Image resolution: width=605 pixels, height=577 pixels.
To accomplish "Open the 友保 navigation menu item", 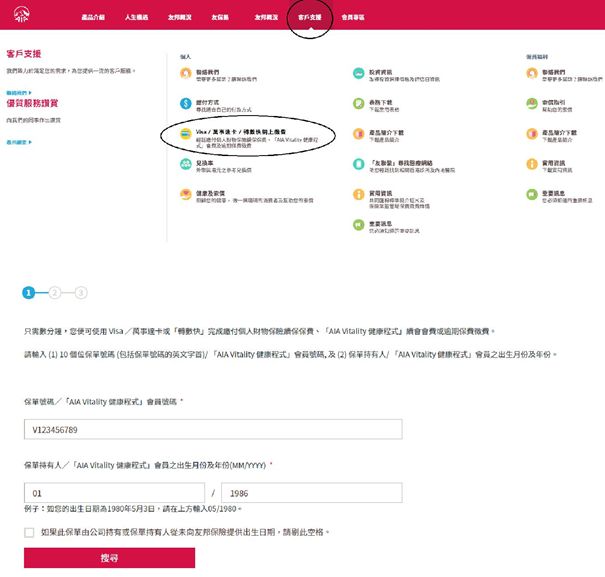I will click(x=220, y=17).
